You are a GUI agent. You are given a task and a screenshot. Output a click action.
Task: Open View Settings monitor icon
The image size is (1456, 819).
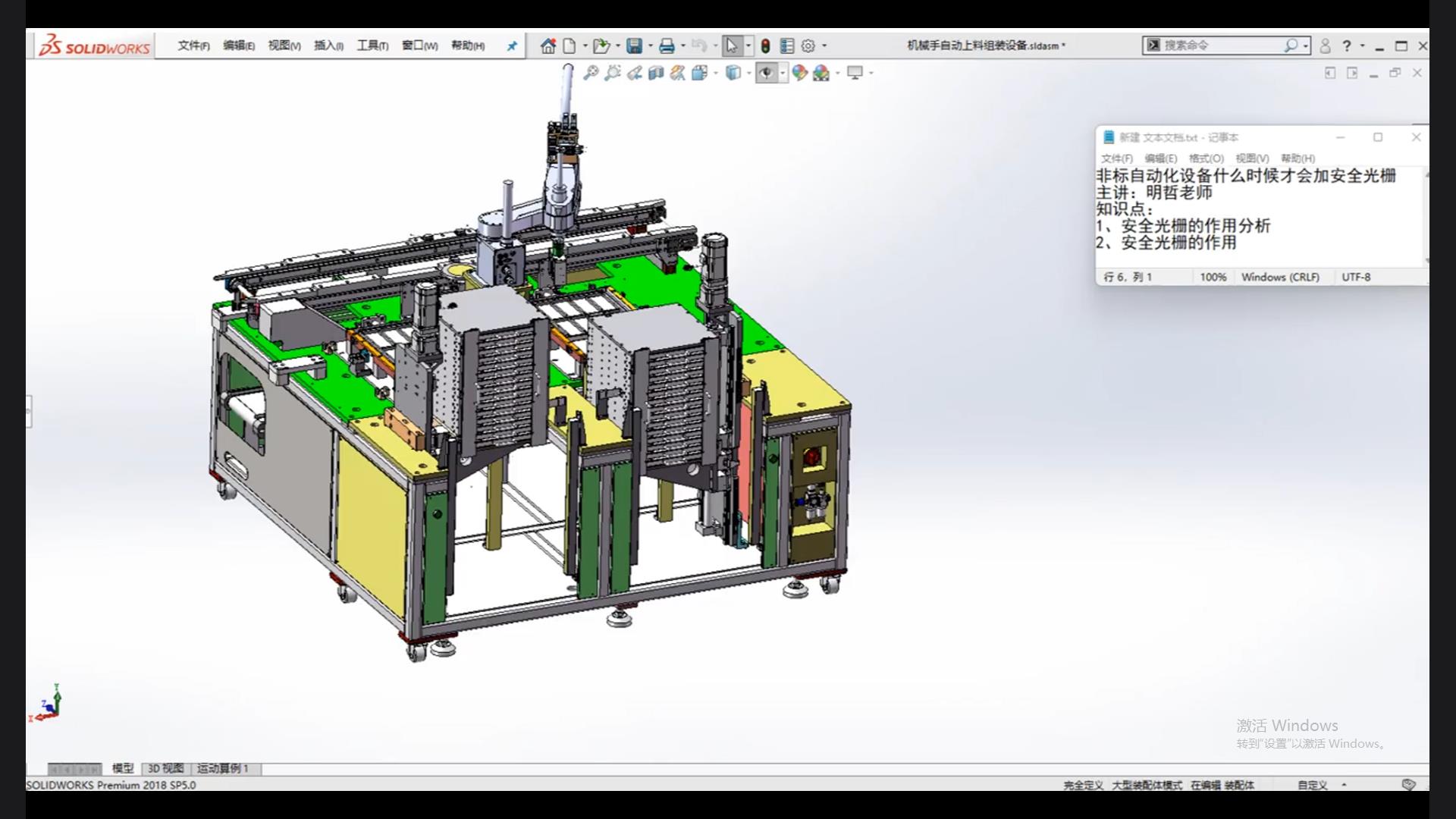855,73
